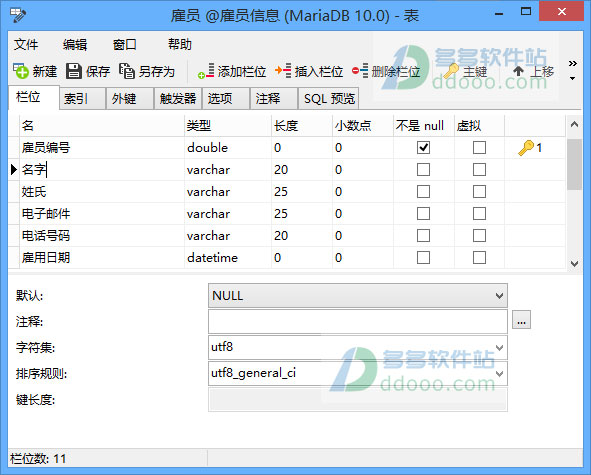The image size is (591, 475).
Task: Open the 文件 menu
Action: pos(26,44)
